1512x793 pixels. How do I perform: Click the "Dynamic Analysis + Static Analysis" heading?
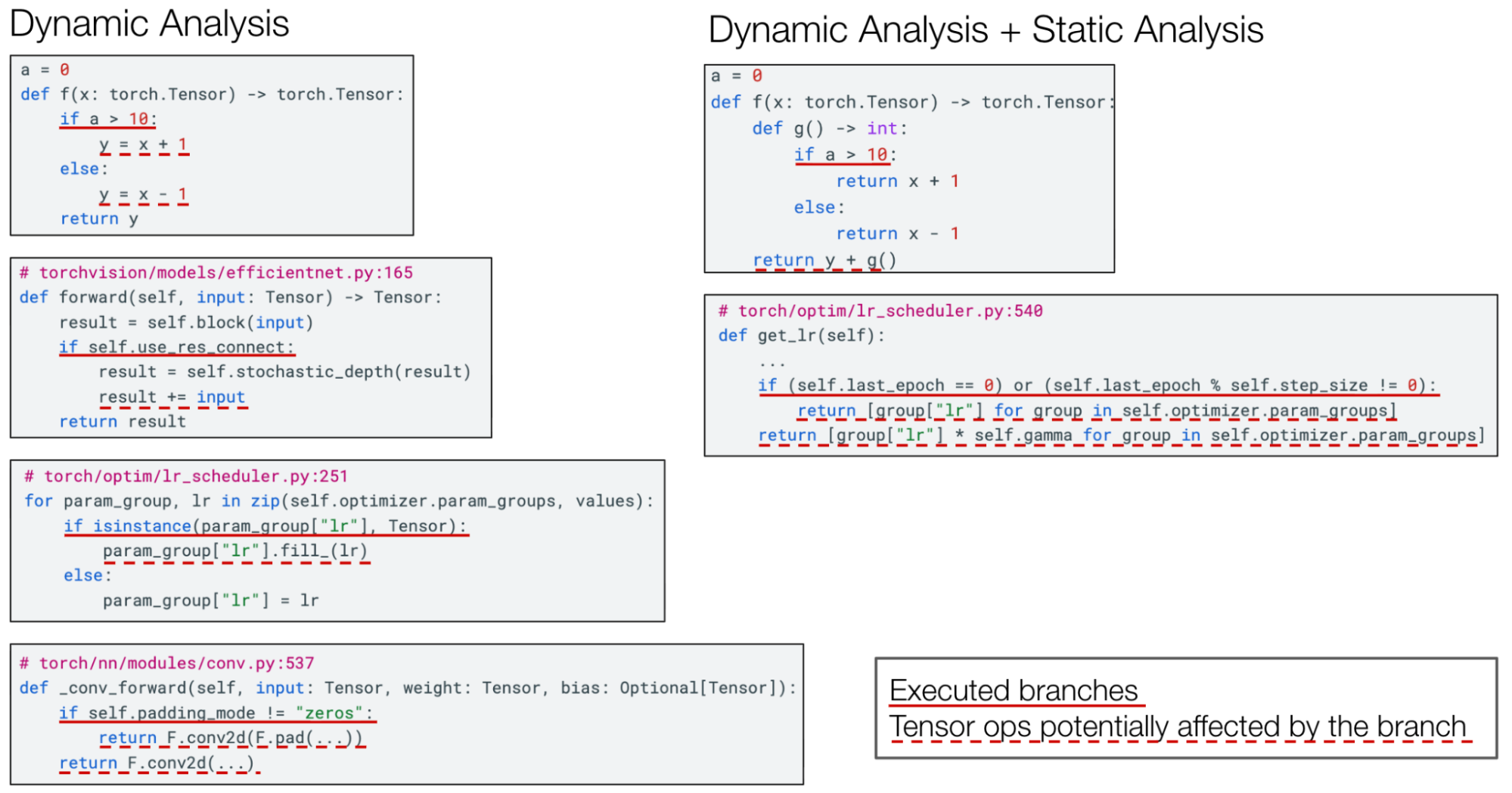(985, 30)
